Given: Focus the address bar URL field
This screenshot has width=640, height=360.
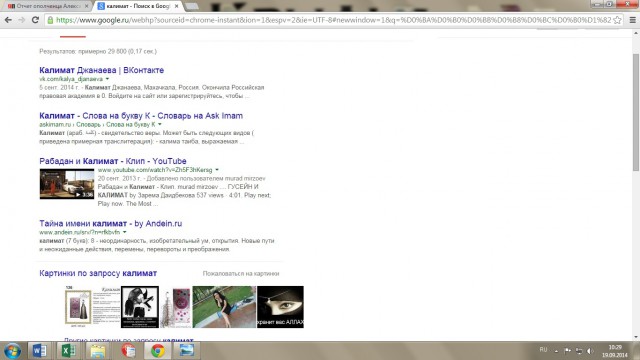Looking at the screenshot, I should coord(333,20).
